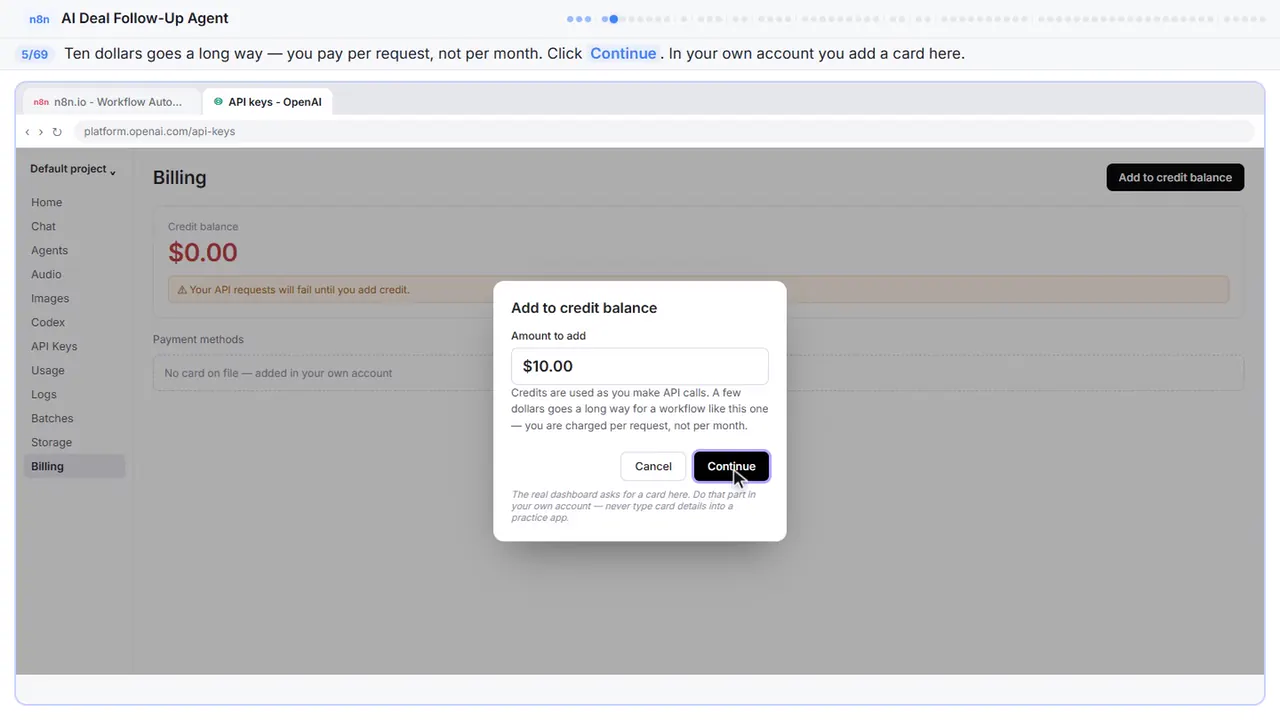Click the $0.00 credit balance value
This screenshot has width=1280, height=720.
click(x=203, y=252)
